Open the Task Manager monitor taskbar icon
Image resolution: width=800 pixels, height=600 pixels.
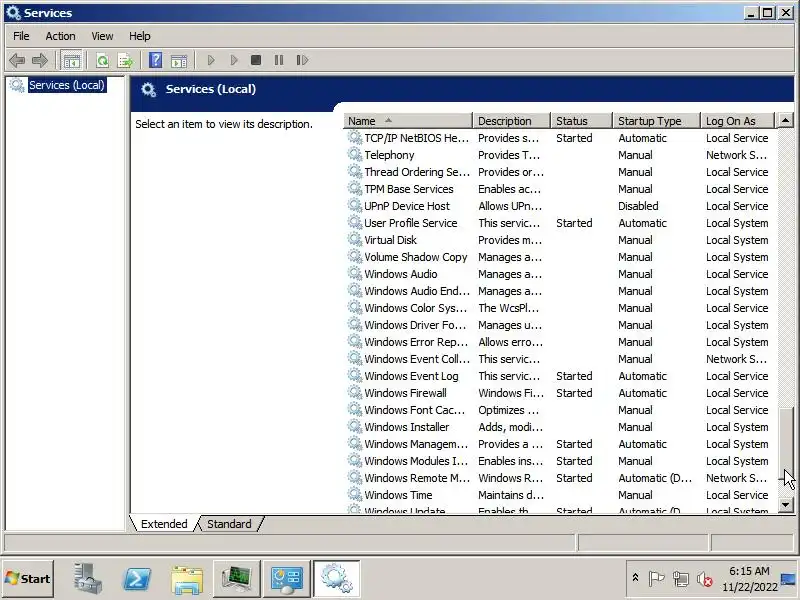click(237, 579)
